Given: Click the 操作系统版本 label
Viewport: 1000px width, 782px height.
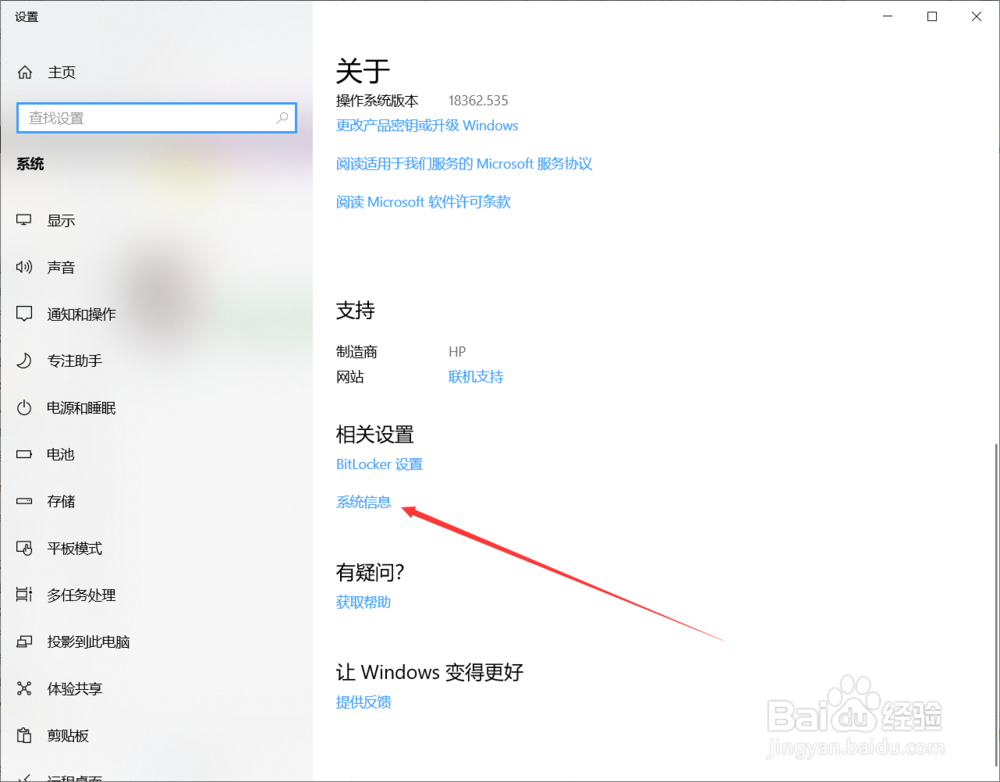Looking at the screenshot, I should [378, 100].
